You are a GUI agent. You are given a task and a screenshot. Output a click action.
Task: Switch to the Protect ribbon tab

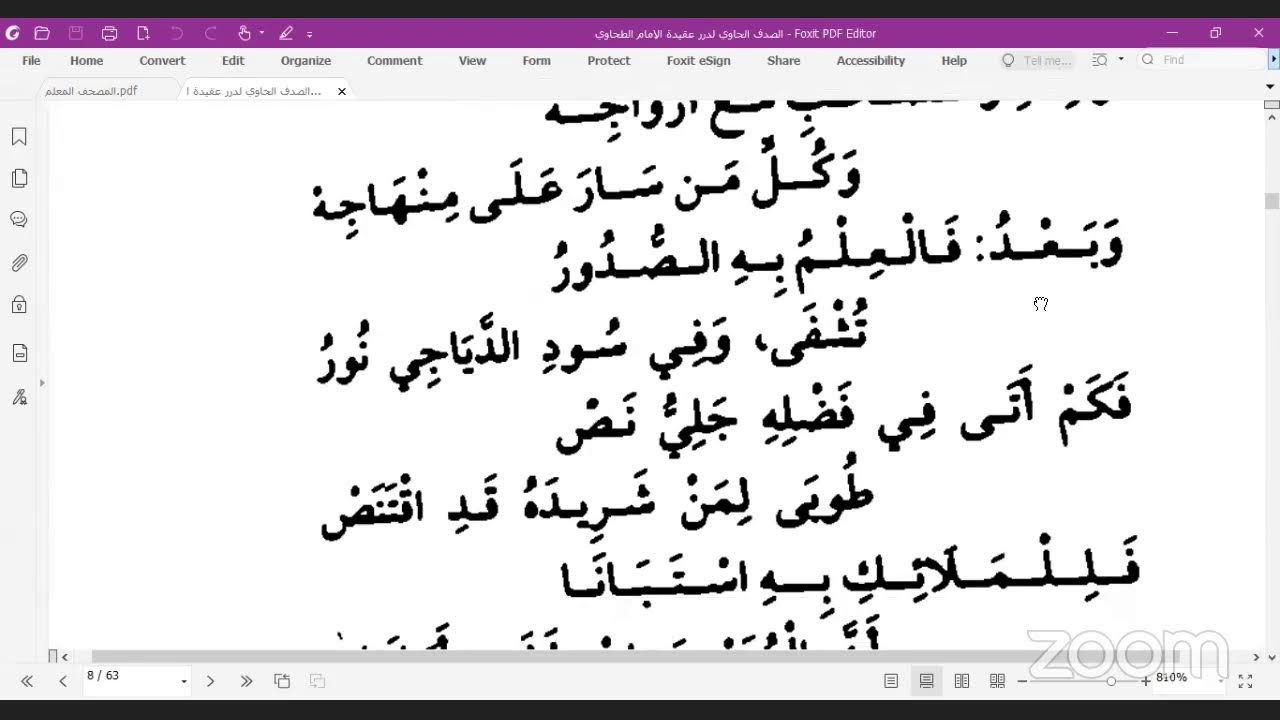[609, 60]
